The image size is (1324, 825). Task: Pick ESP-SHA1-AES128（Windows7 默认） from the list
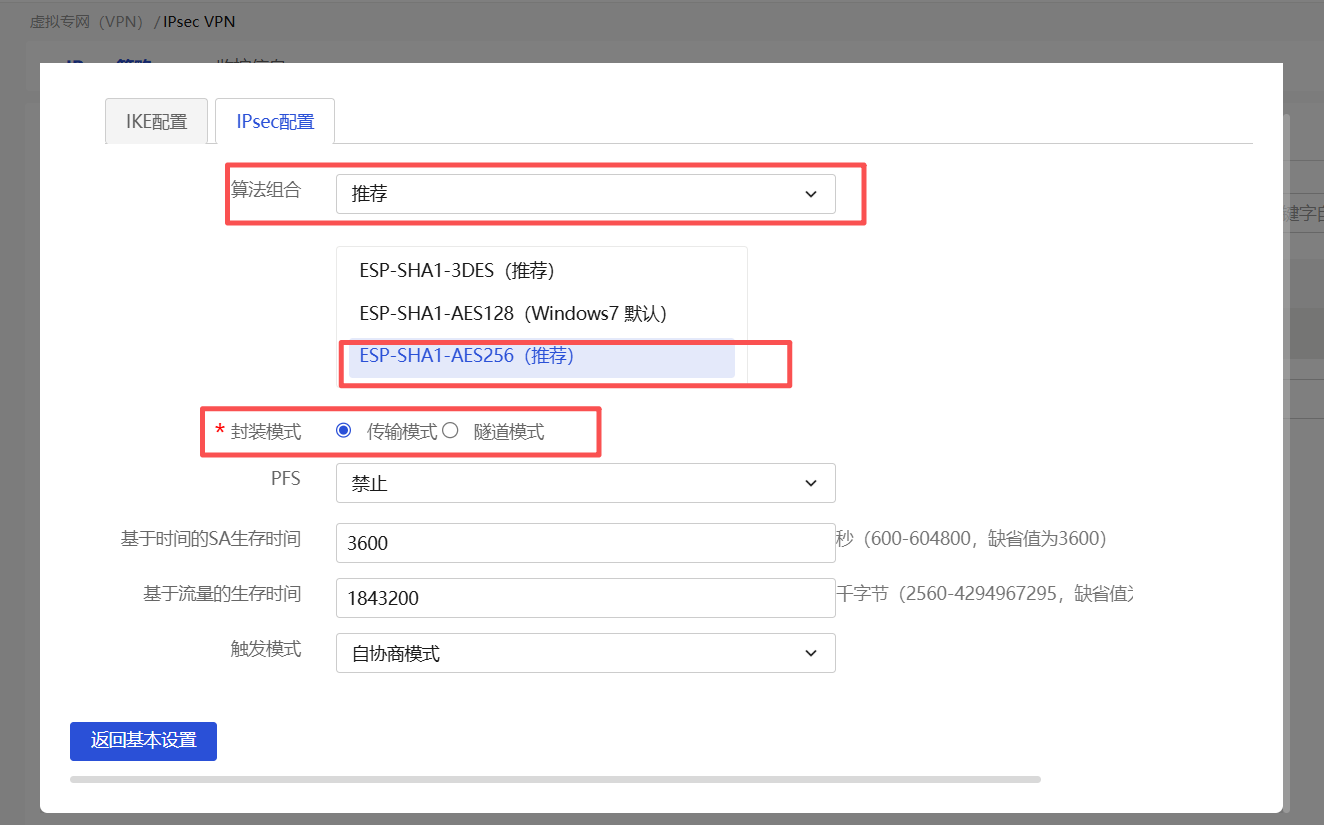pyautogui.click(x=513, y=314)
